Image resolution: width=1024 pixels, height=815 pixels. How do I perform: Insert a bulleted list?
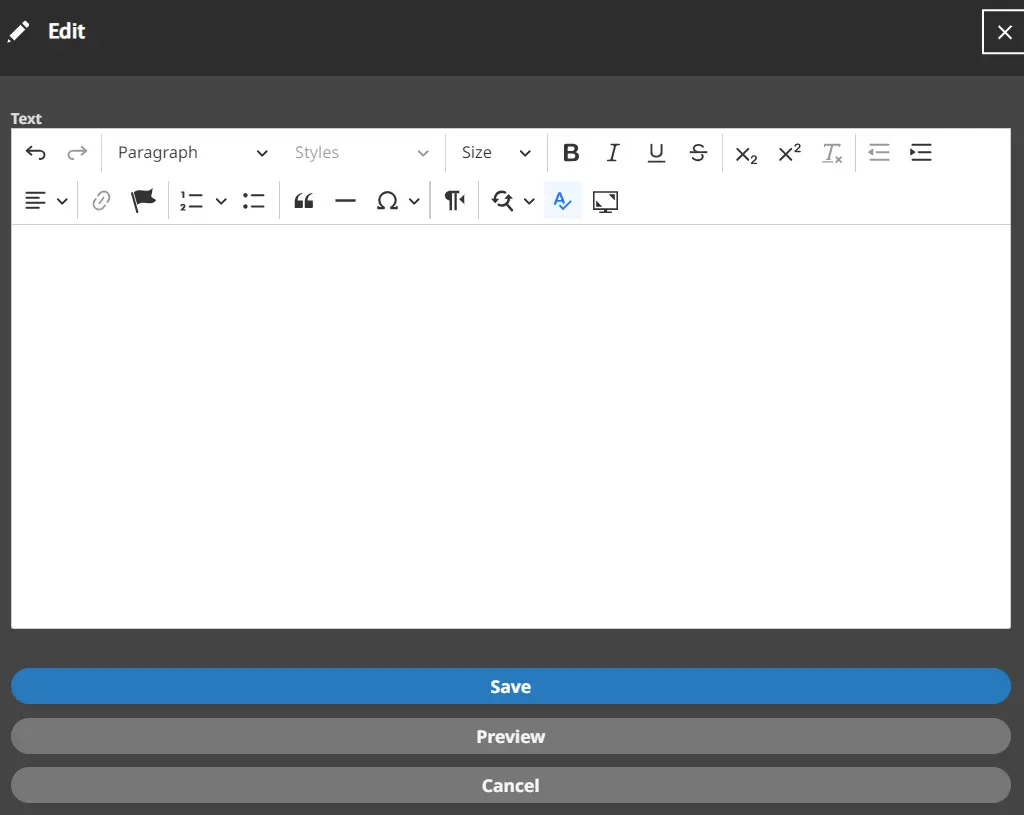(x=254, y=201)
